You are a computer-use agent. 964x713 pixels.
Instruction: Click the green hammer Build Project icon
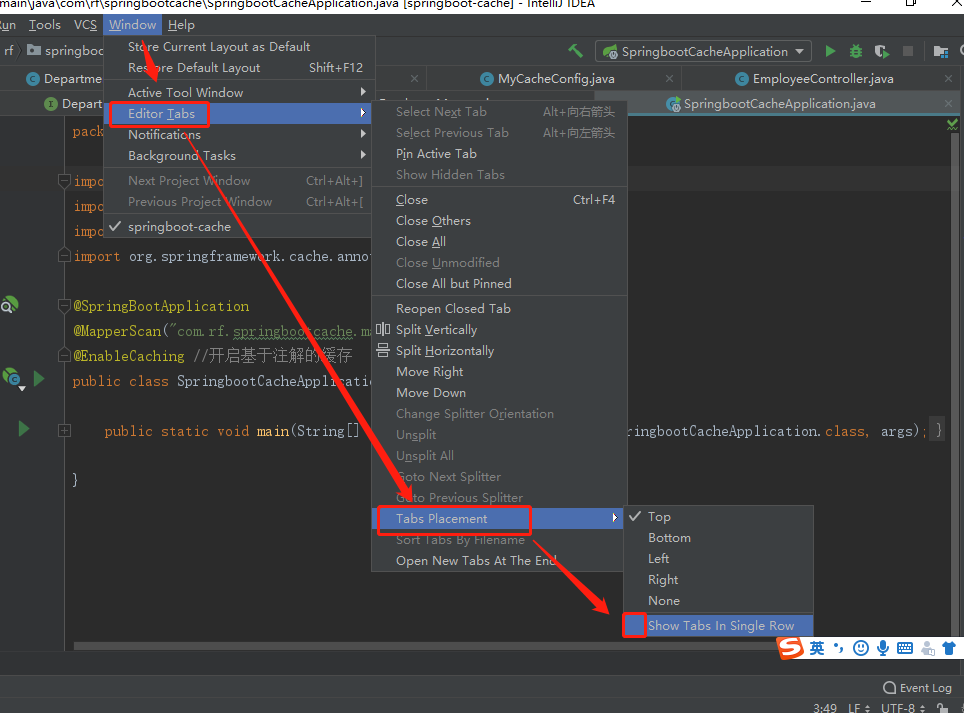point(575,51)
